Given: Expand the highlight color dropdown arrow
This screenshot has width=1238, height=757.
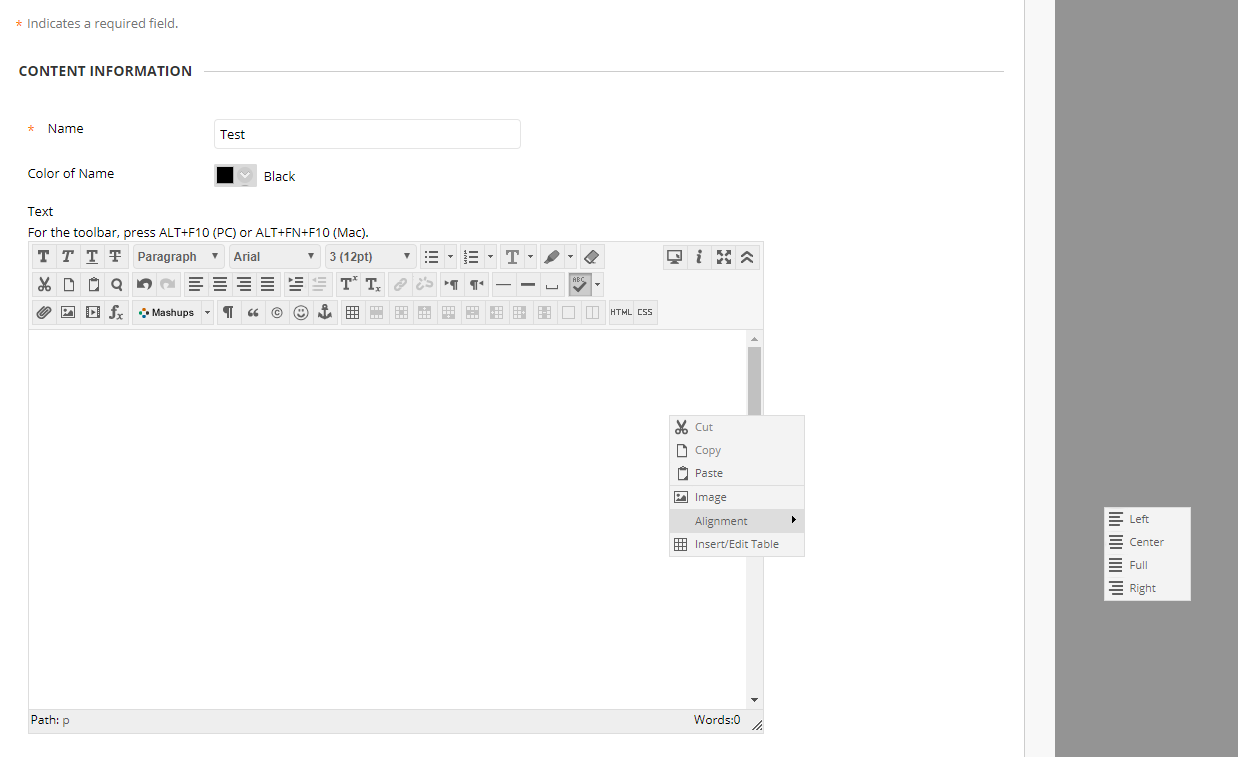Looking at the screenshot, I should click(x=571, y=257).
